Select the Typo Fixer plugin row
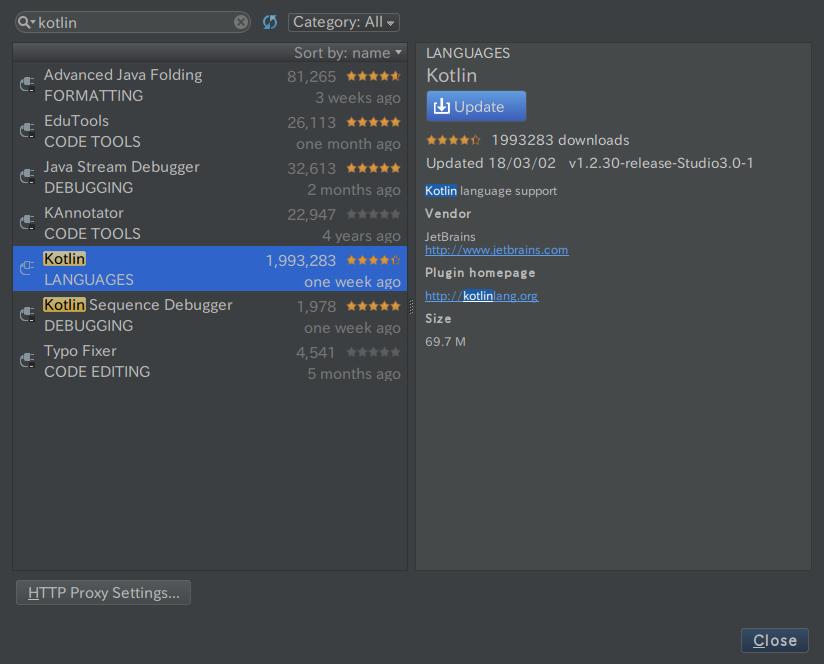This screenshot has width=824, height=664. (210, 361)
